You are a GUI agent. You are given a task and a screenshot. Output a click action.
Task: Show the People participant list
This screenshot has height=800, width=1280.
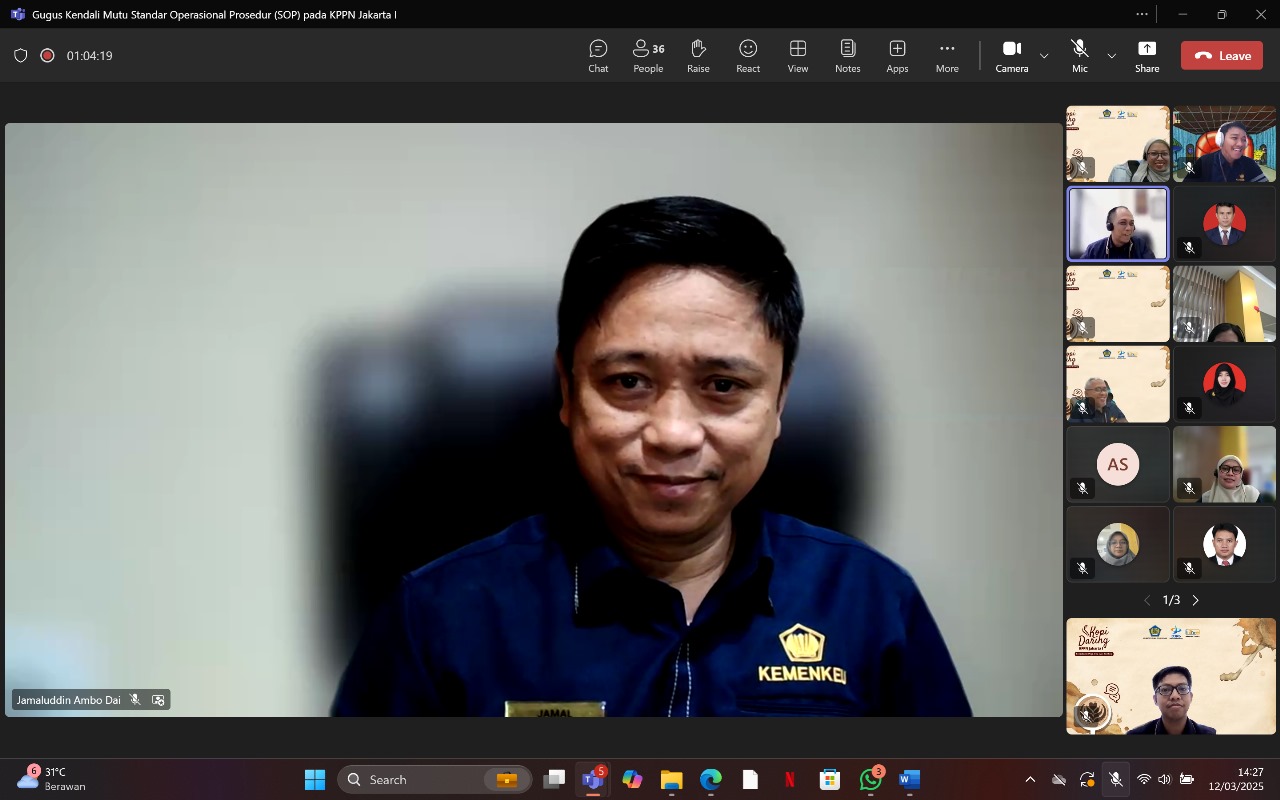click(648, 56)
